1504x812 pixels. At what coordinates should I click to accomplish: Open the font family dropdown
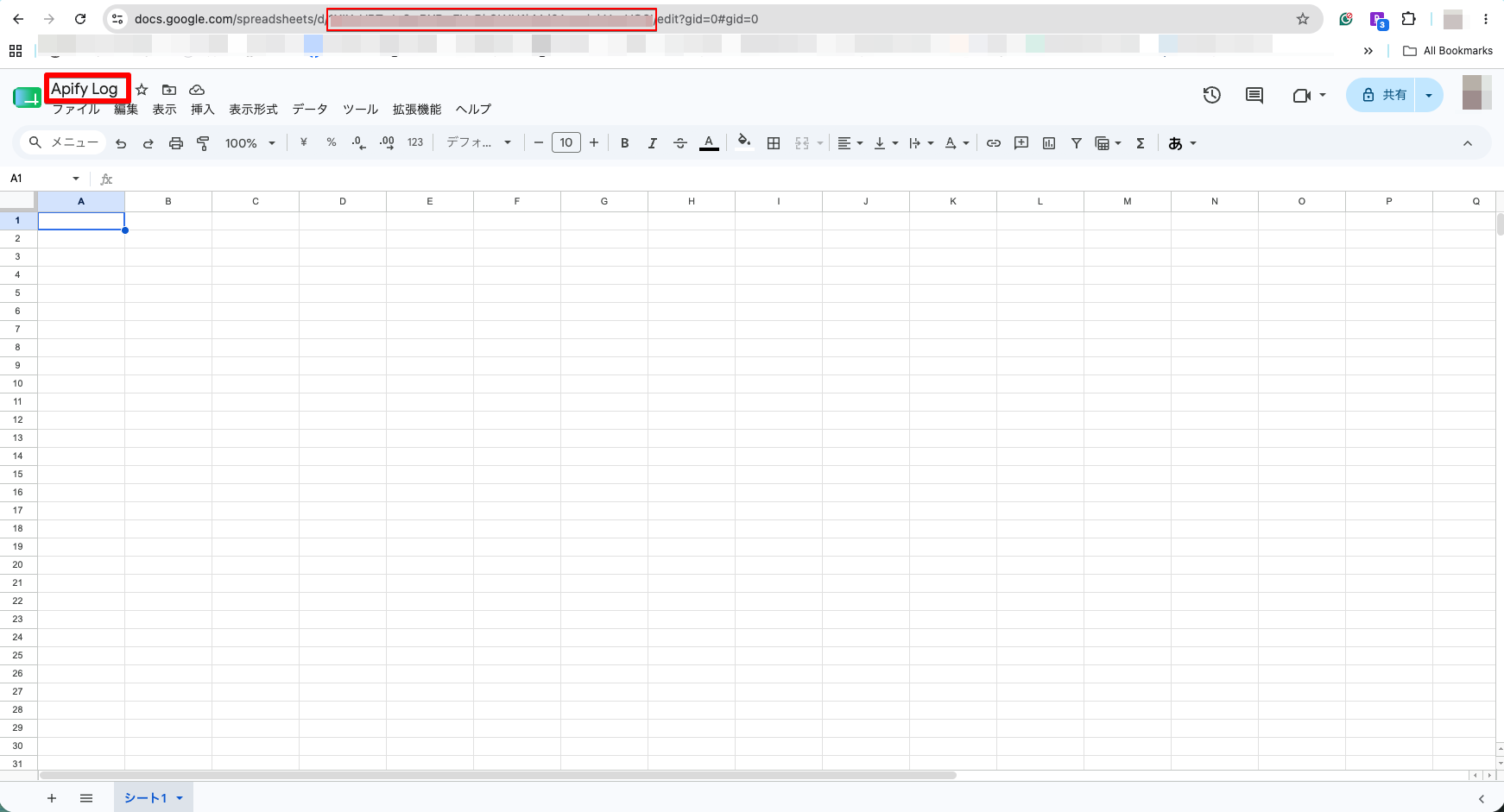point(478,143)
